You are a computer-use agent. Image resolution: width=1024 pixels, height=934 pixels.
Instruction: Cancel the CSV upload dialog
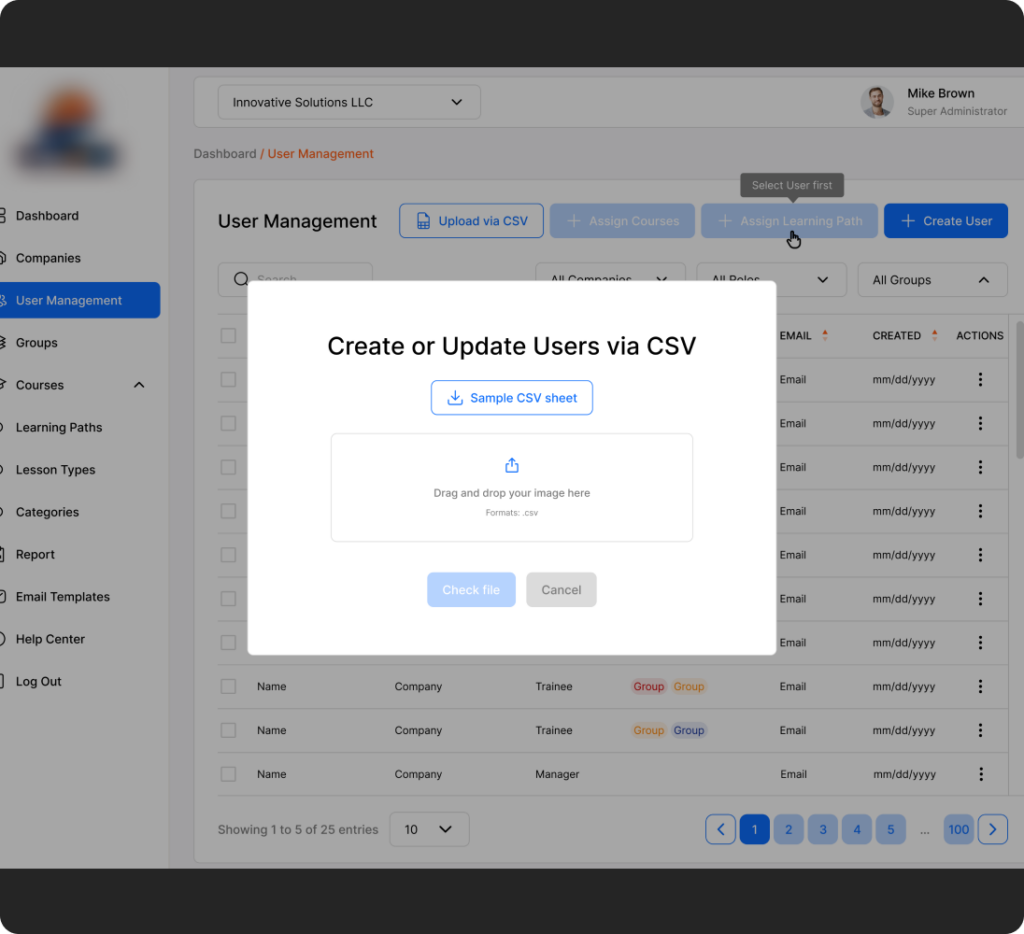(561, 590)
